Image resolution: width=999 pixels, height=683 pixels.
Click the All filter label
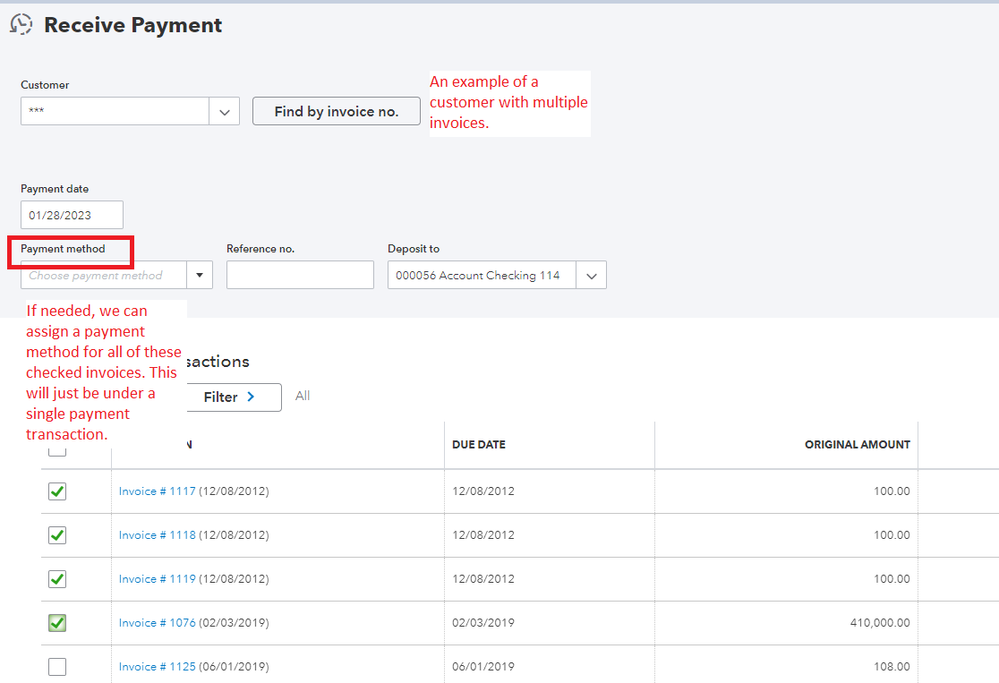[x=303, y=396]
